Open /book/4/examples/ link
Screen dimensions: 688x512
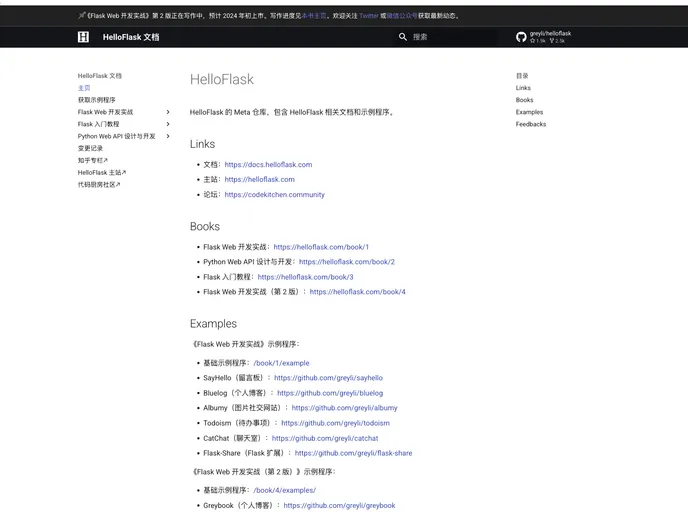284,491
